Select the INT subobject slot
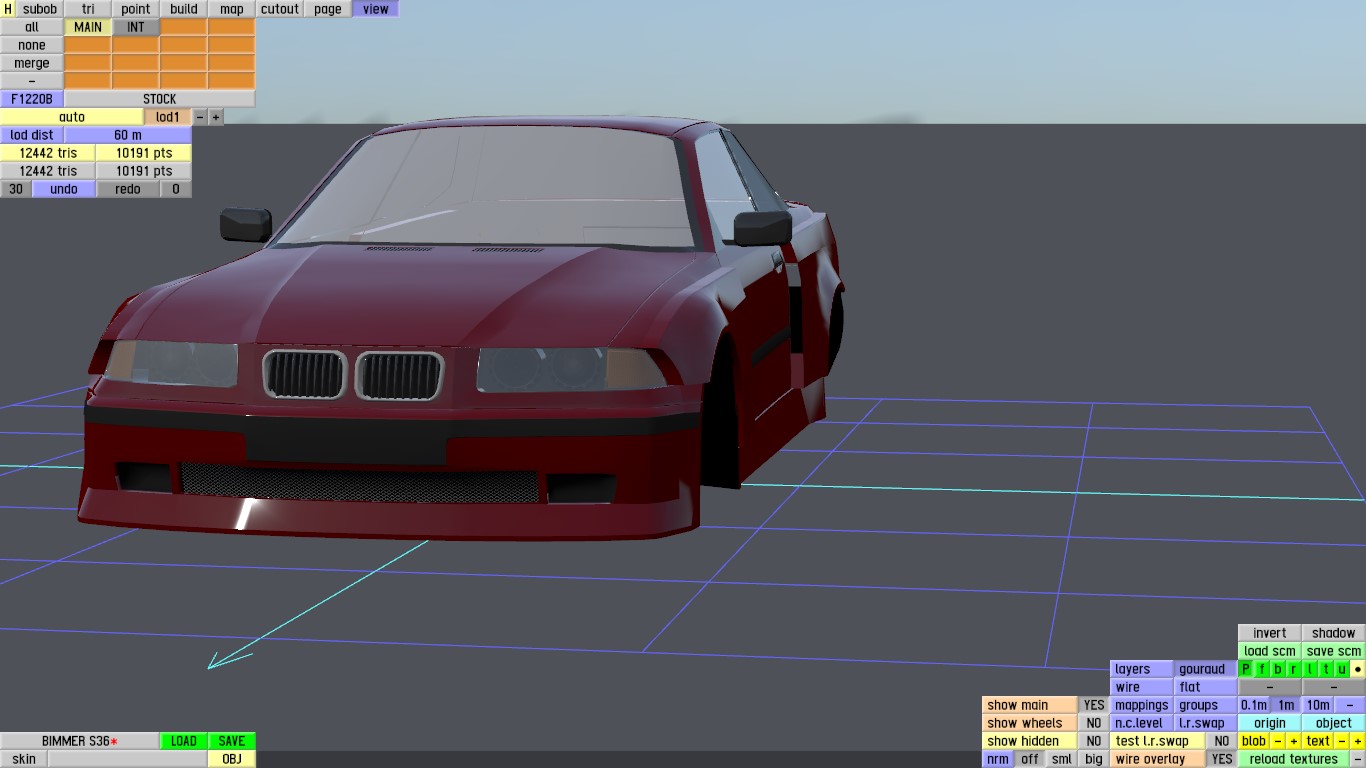Image resolution: width=1366 pixels, height=768 pixels. pos(136,27)
